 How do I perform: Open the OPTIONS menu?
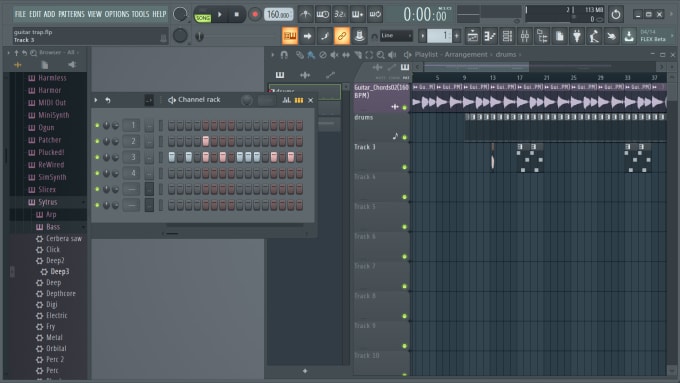[117, 14]
